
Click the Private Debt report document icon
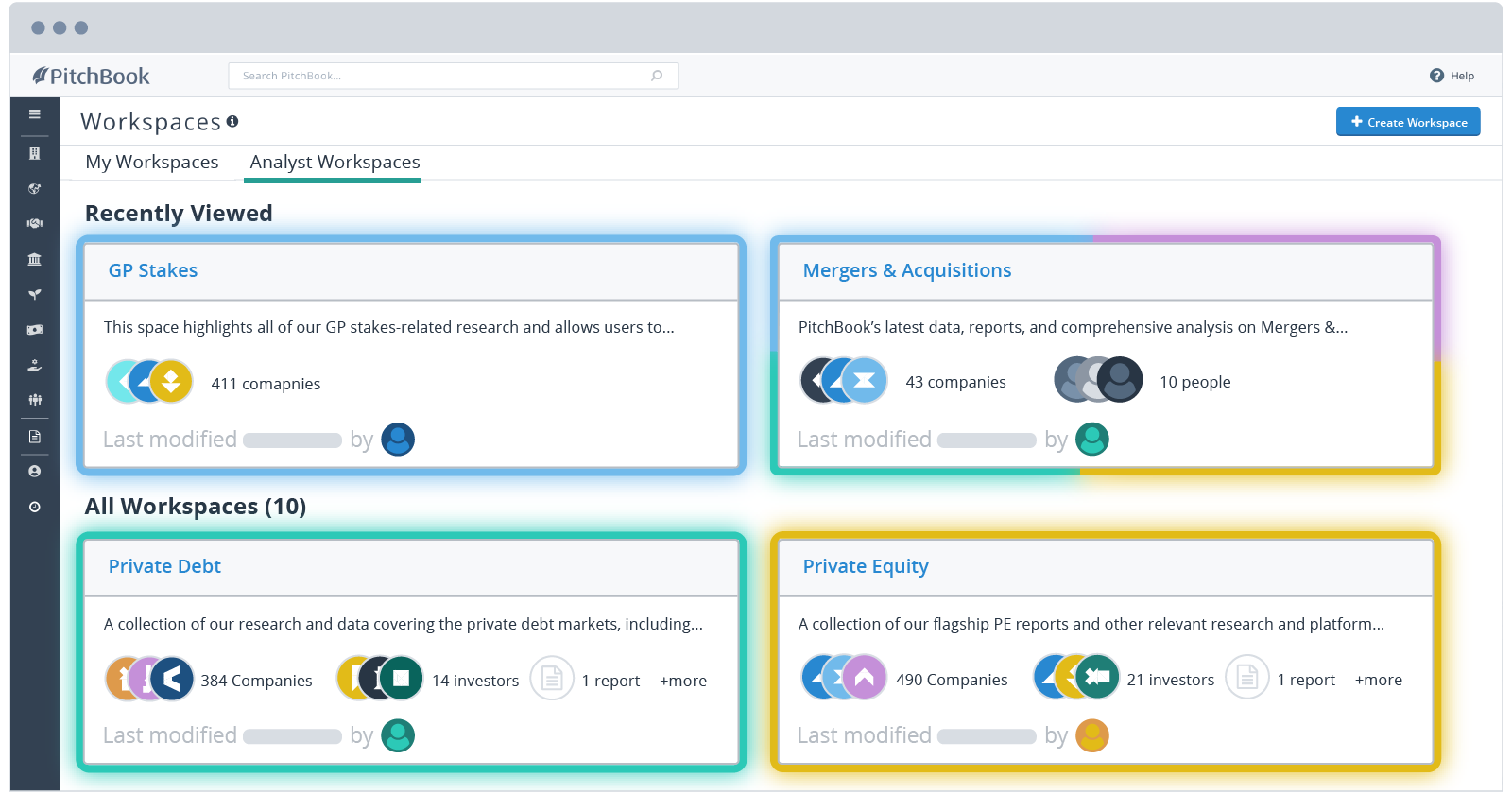click(x=552, y=679)
